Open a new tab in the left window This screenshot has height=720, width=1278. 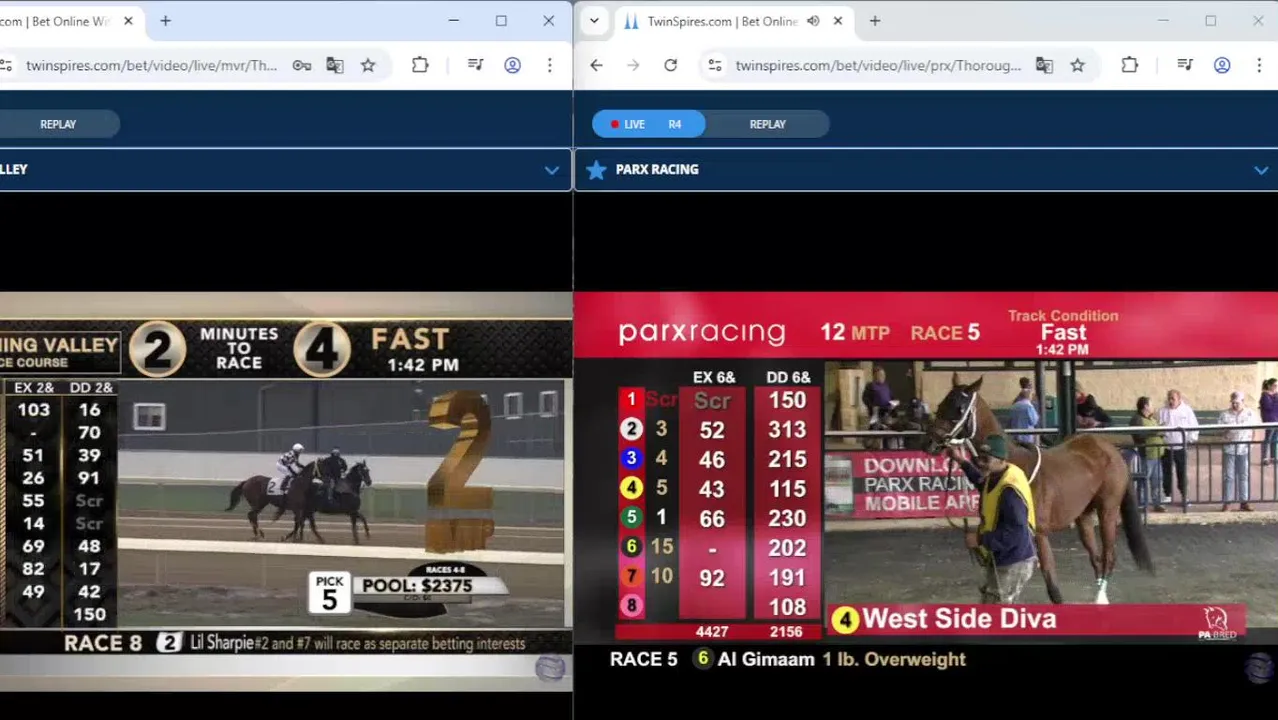(x=165, y=21)
